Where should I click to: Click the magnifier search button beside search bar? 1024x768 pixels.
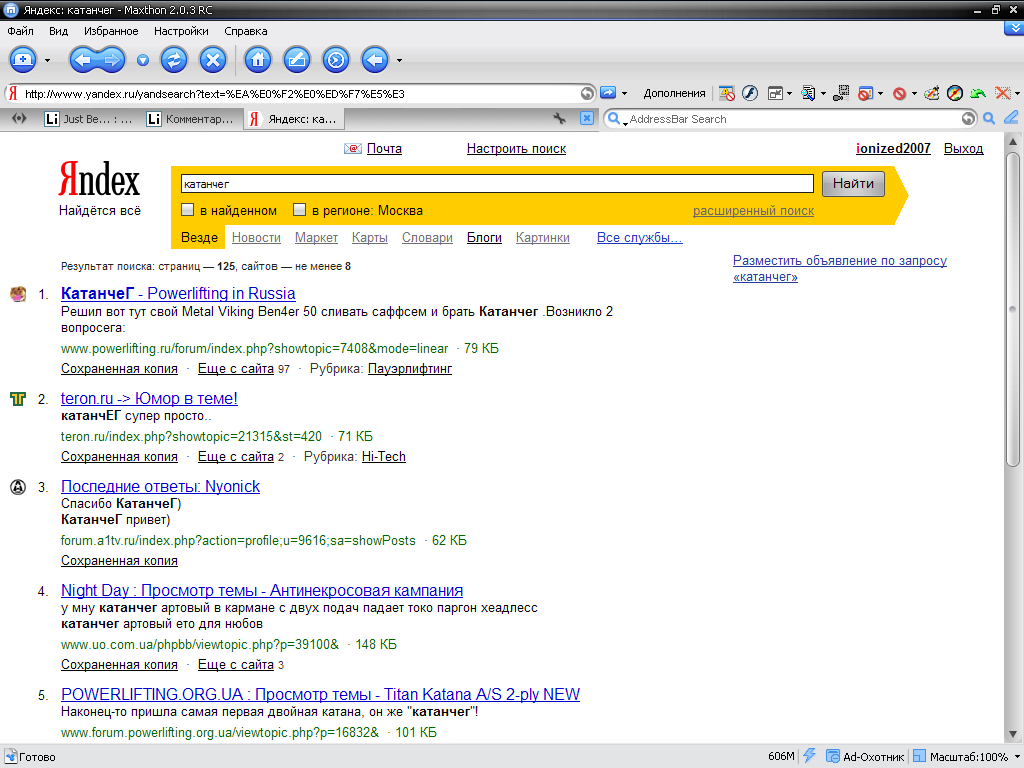(989, 118)
